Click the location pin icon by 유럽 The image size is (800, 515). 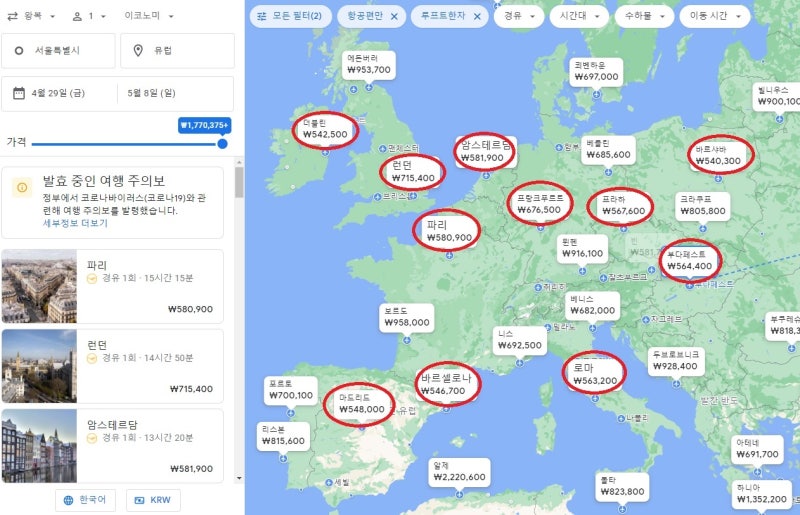click(x=138, y=51)
